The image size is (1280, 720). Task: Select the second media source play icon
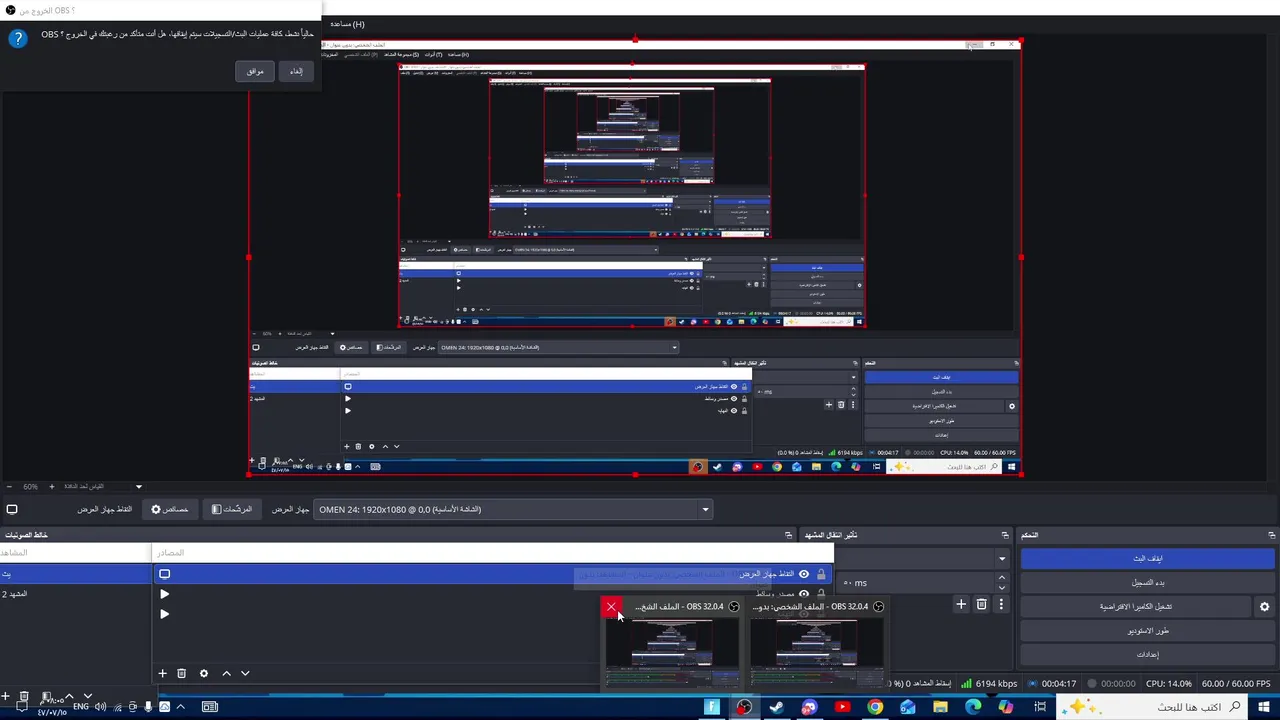pyautogui.click(x=165, y=614)
